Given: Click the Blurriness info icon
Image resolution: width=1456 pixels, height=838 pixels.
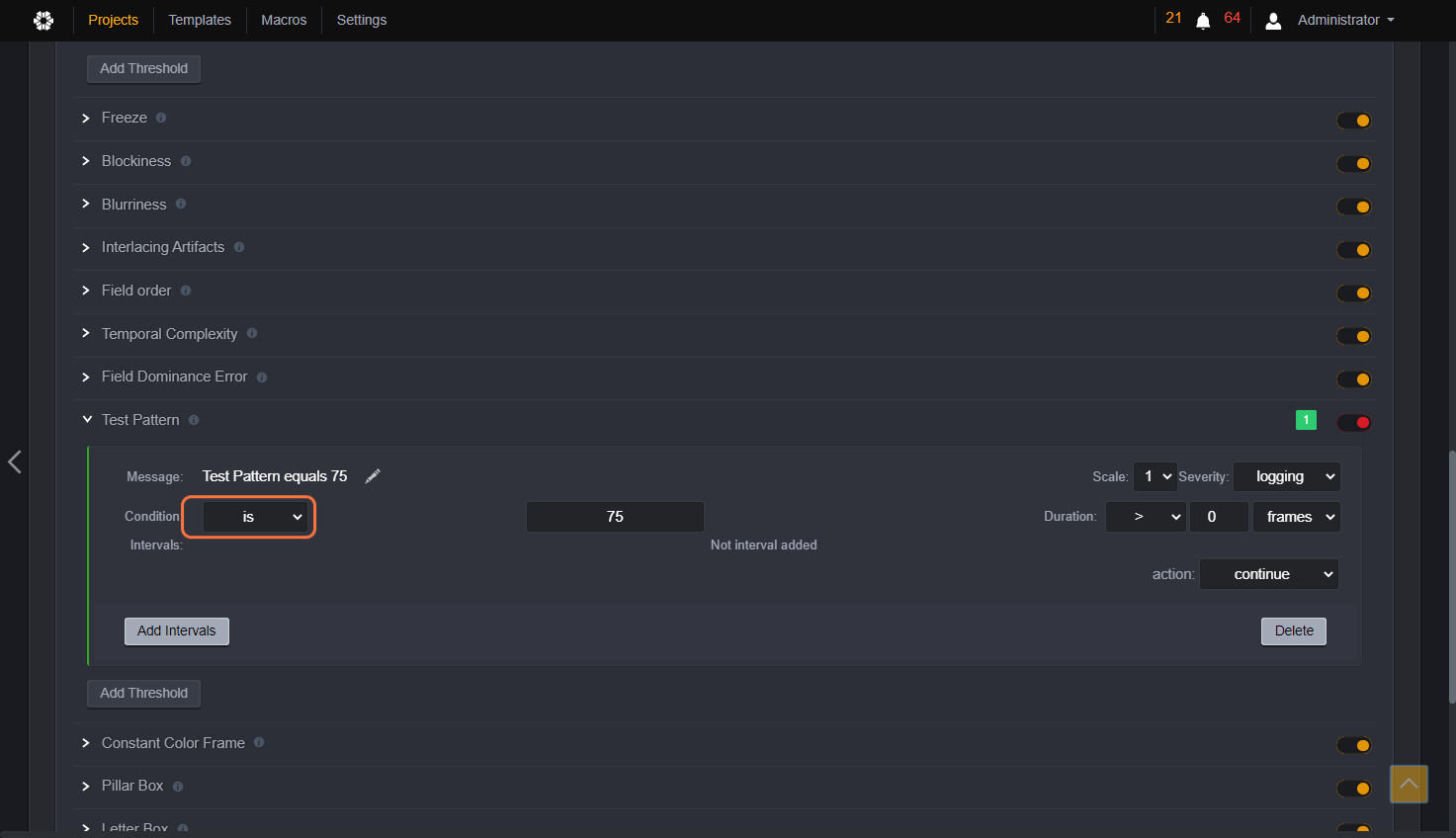Looking at the screenshot, I should (x=181, y=204).
